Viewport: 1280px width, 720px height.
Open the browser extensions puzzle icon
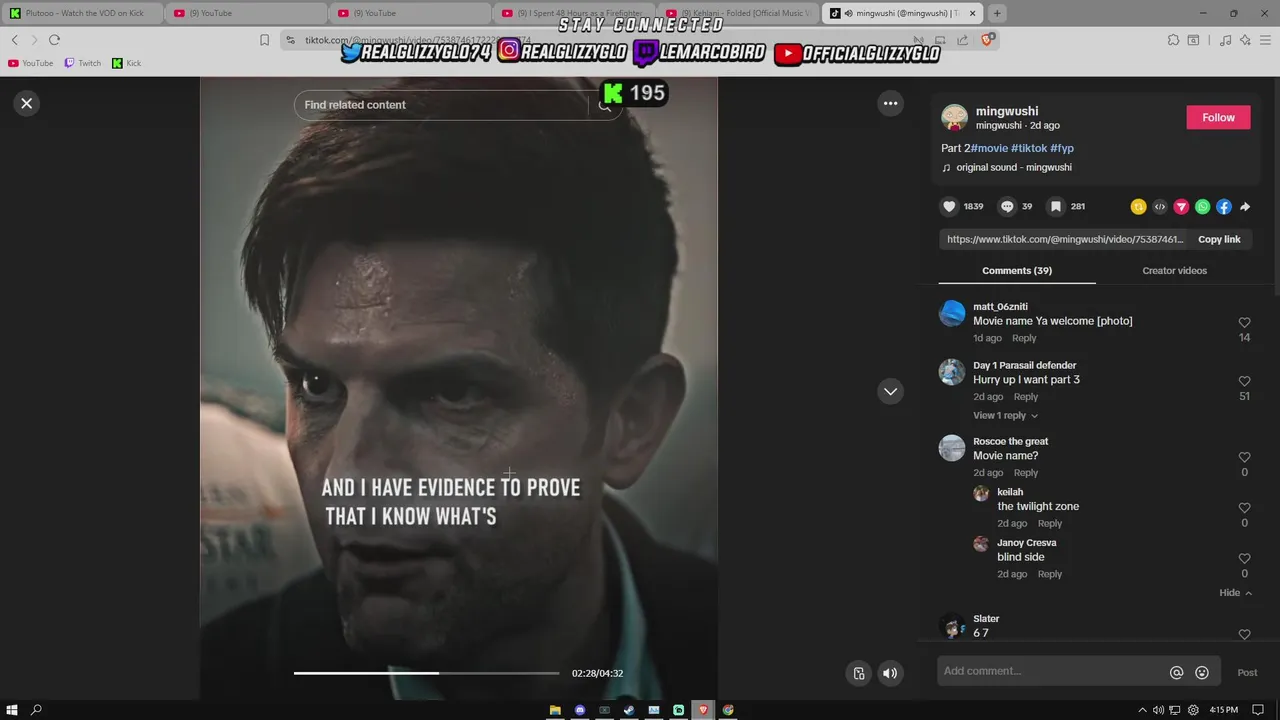[x=1173, y=40]
